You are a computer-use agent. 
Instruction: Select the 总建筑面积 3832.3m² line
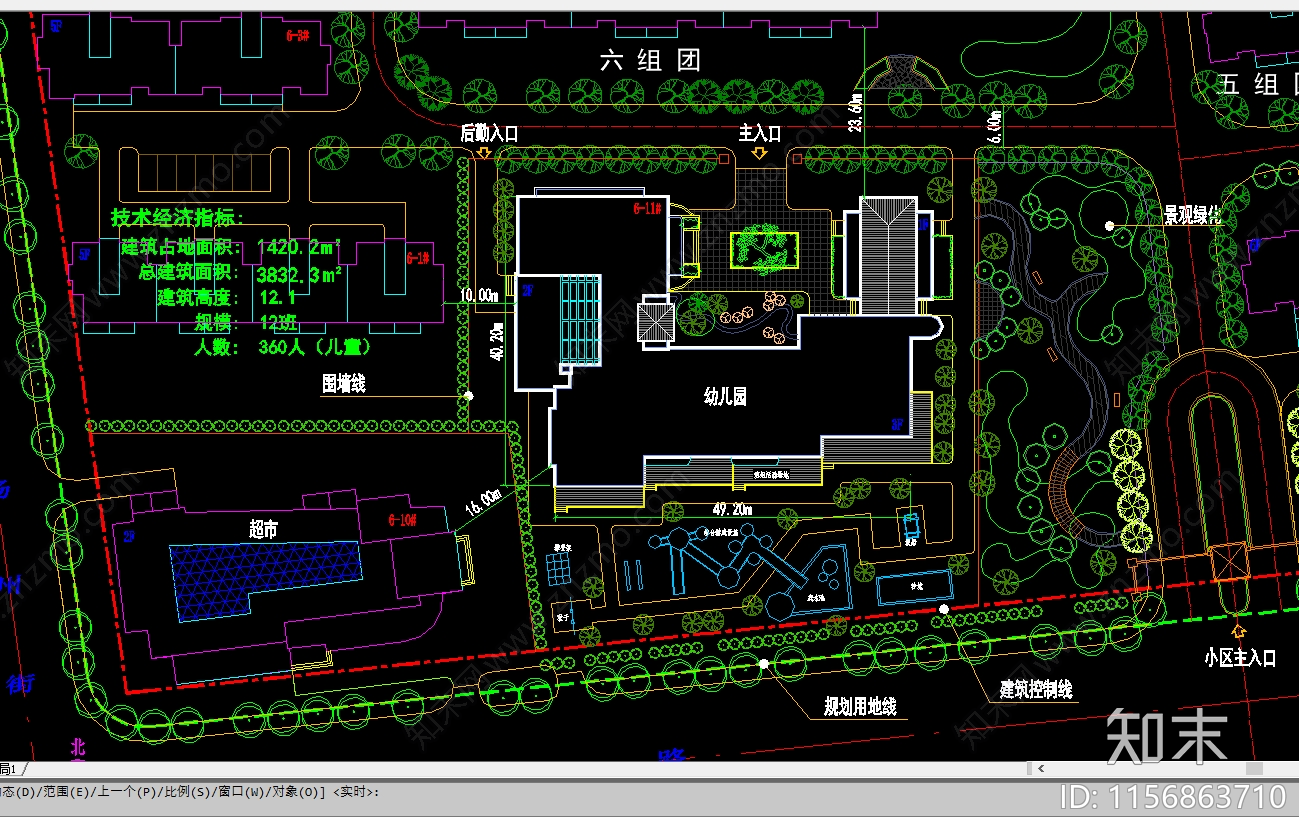pyautogui.click(x=240, y=273)
